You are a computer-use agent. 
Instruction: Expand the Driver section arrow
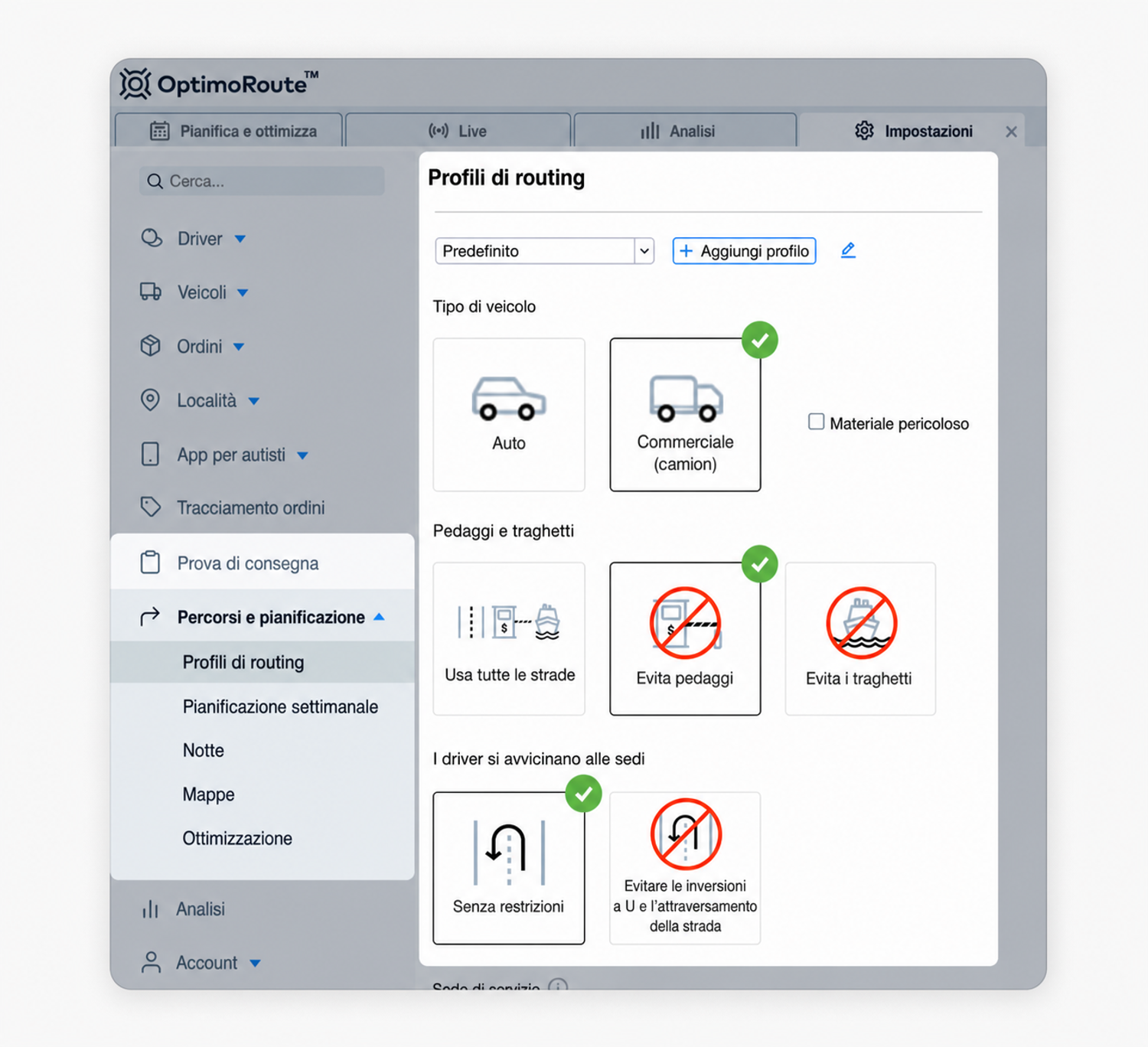click(x=240, y=239)
